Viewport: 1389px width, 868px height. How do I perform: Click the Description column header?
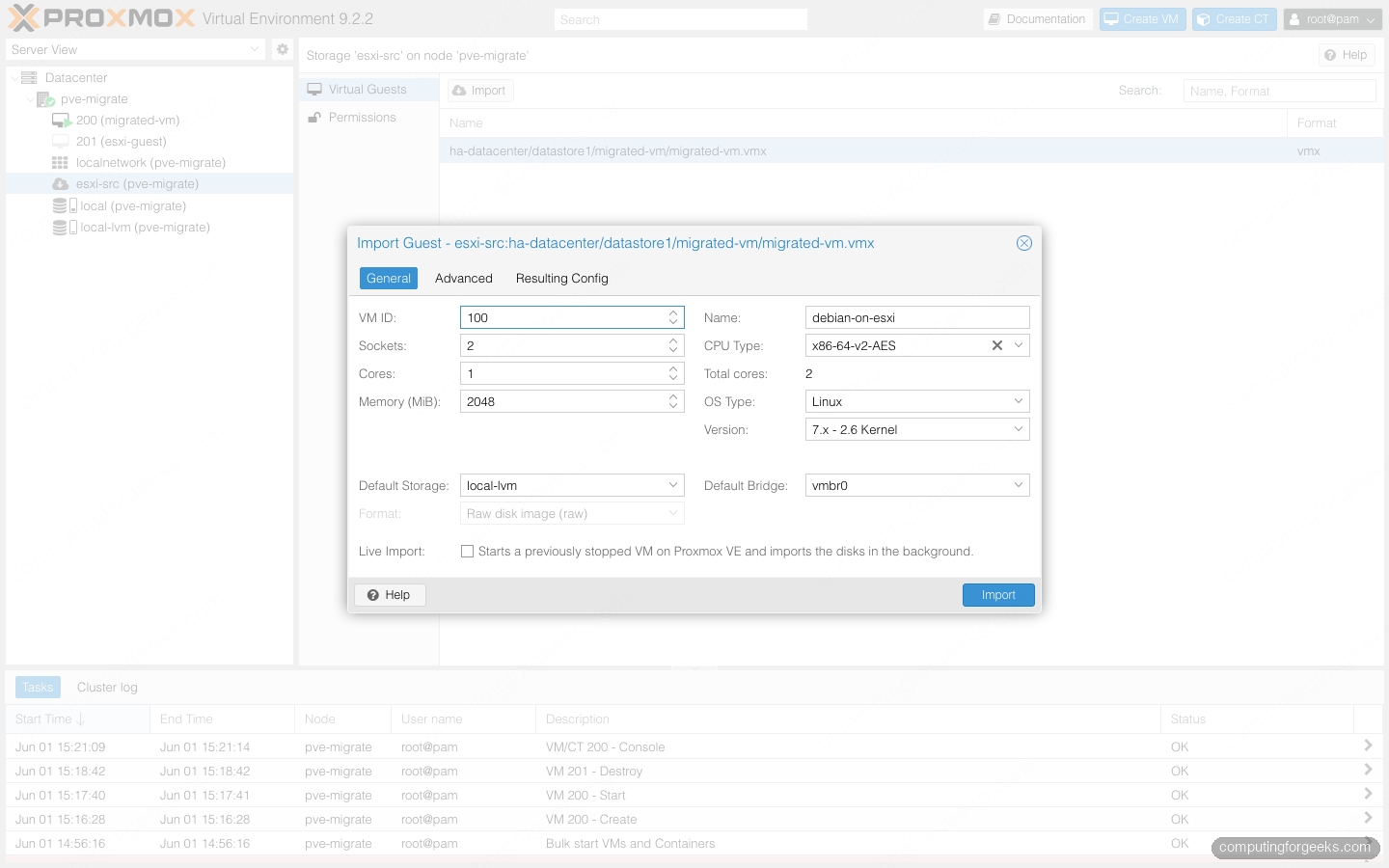click(848, 719)
